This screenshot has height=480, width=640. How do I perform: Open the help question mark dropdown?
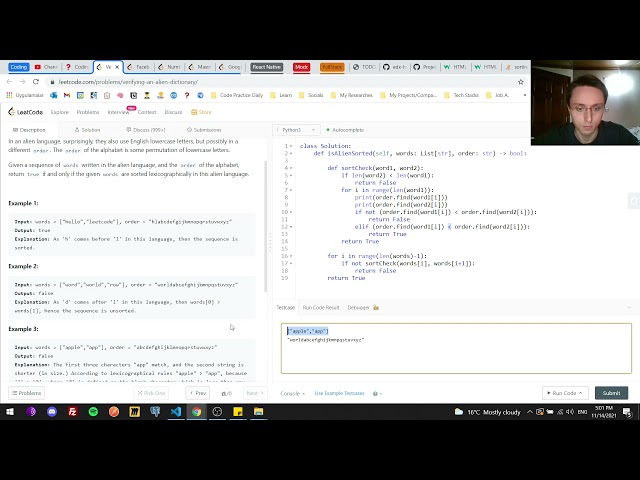tap(377, 393)
